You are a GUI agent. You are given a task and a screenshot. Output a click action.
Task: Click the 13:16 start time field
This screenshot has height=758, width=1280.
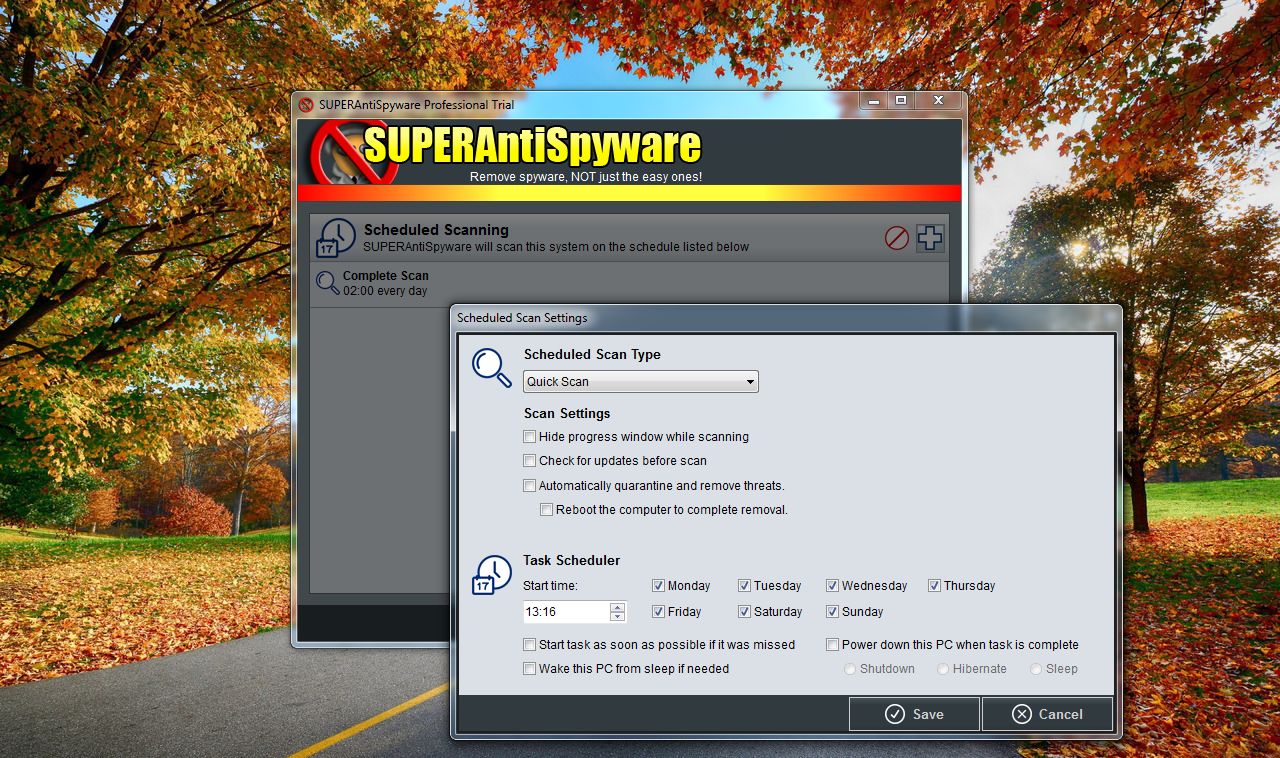click(x=566, y=612)
